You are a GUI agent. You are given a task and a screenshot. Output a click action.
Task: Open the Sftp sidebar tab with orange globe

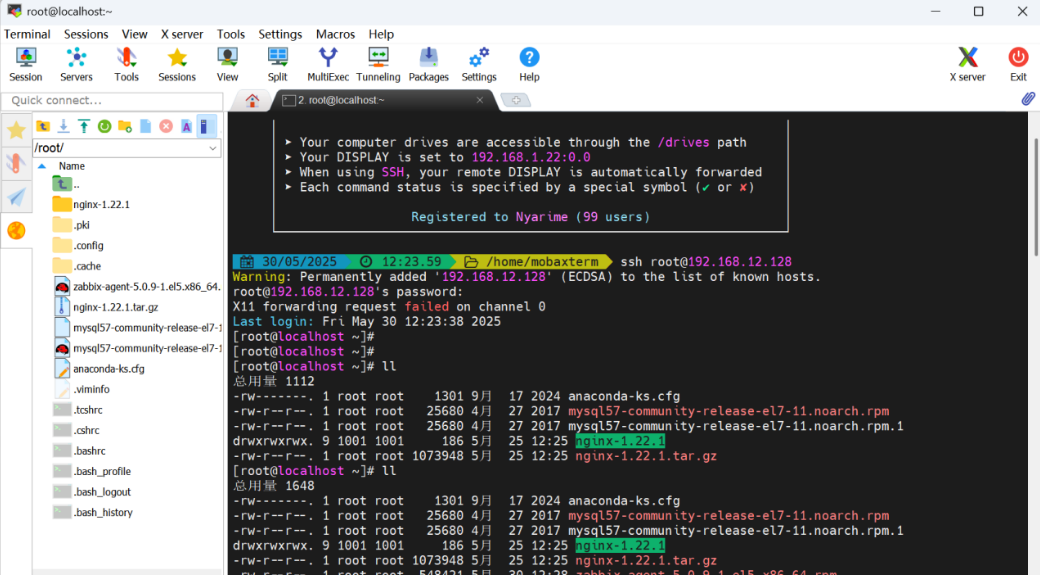(x=16, y=231)
